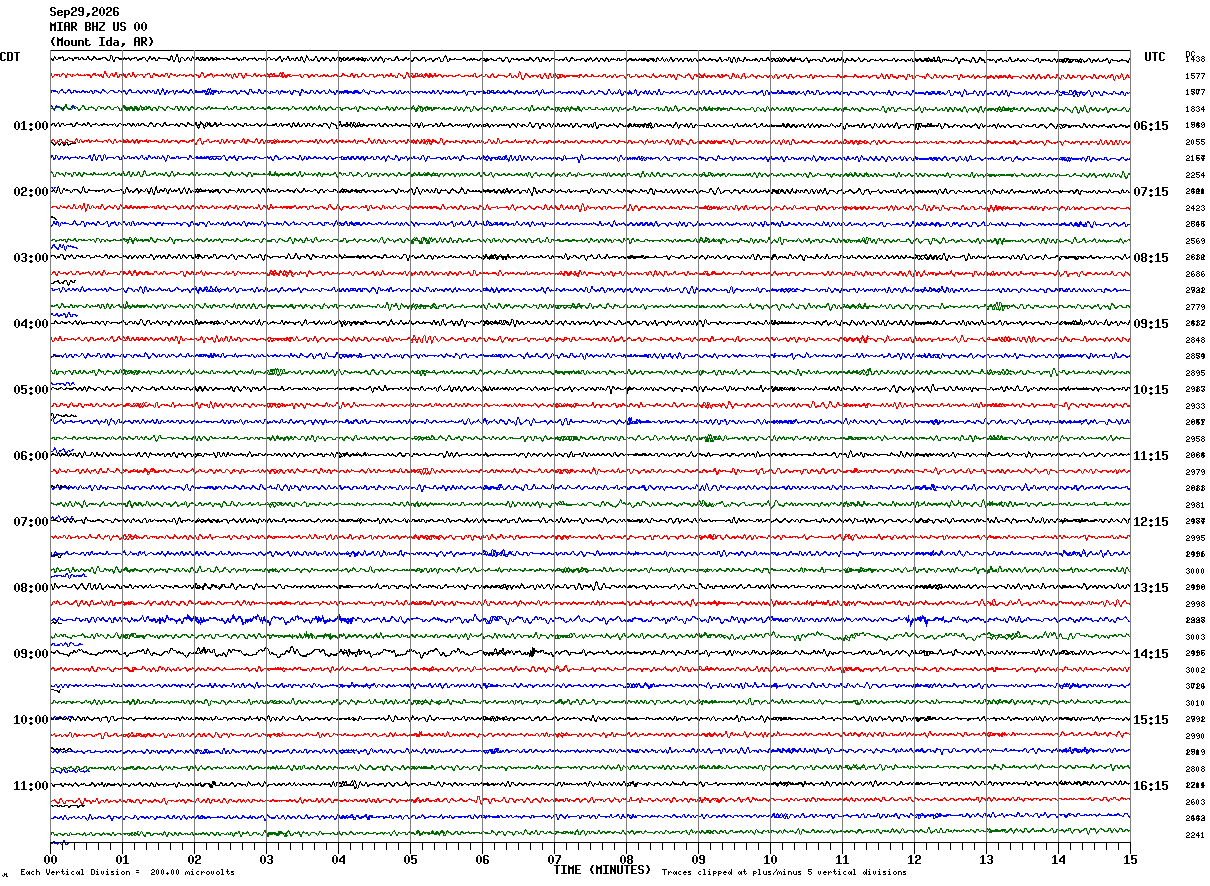Click the (Mount Ida, AR) location text

point(102,42)
